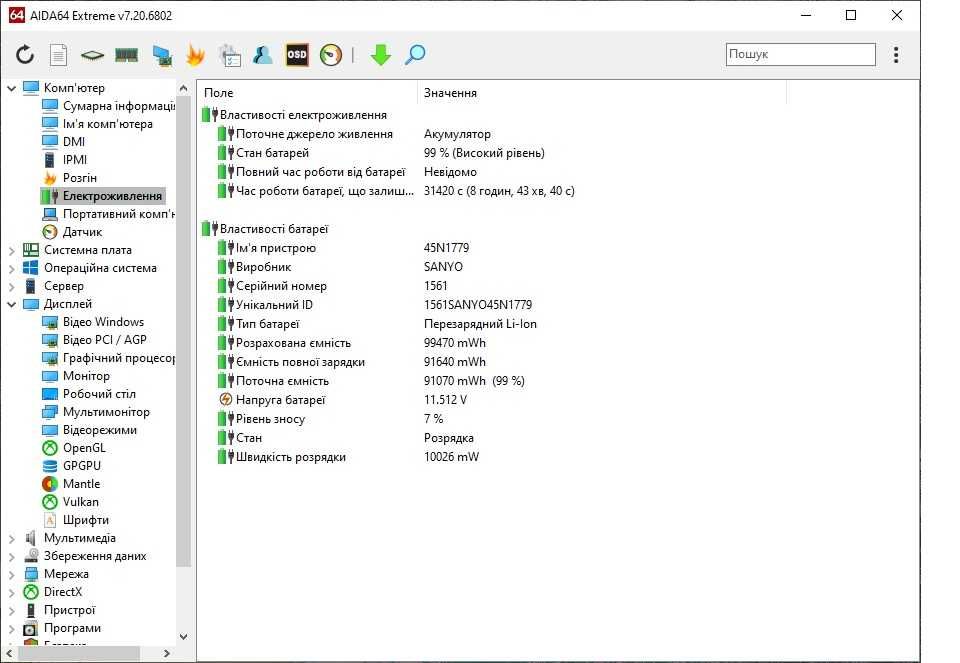Select Сумарна інформація in the tree
This screenshot has height=663, width=960.
(108, 106)
